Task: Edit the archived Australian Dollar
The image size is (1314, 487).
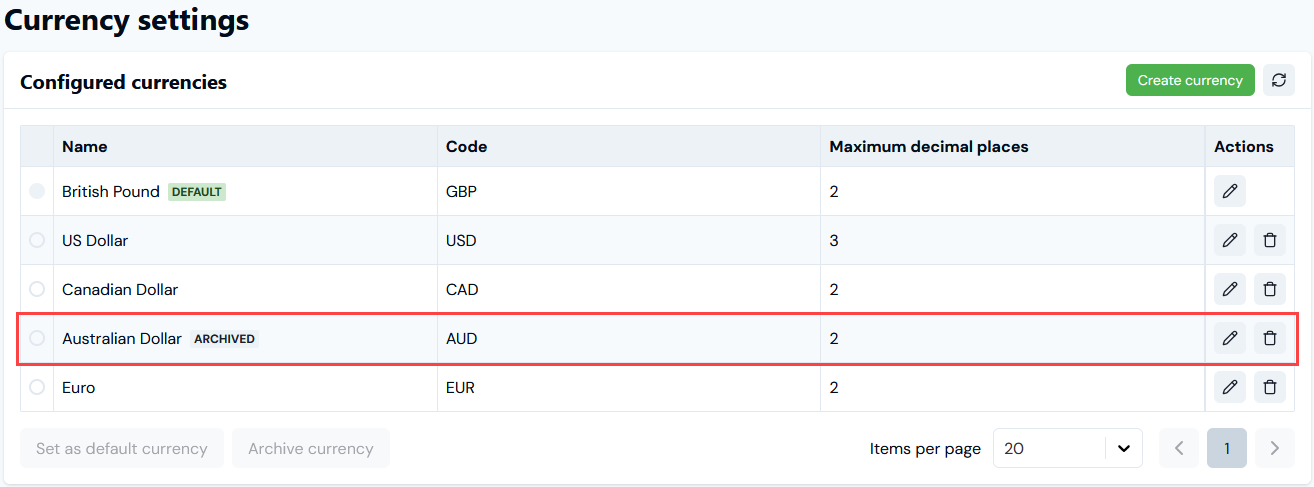Action: click(x=1230, y=338)
